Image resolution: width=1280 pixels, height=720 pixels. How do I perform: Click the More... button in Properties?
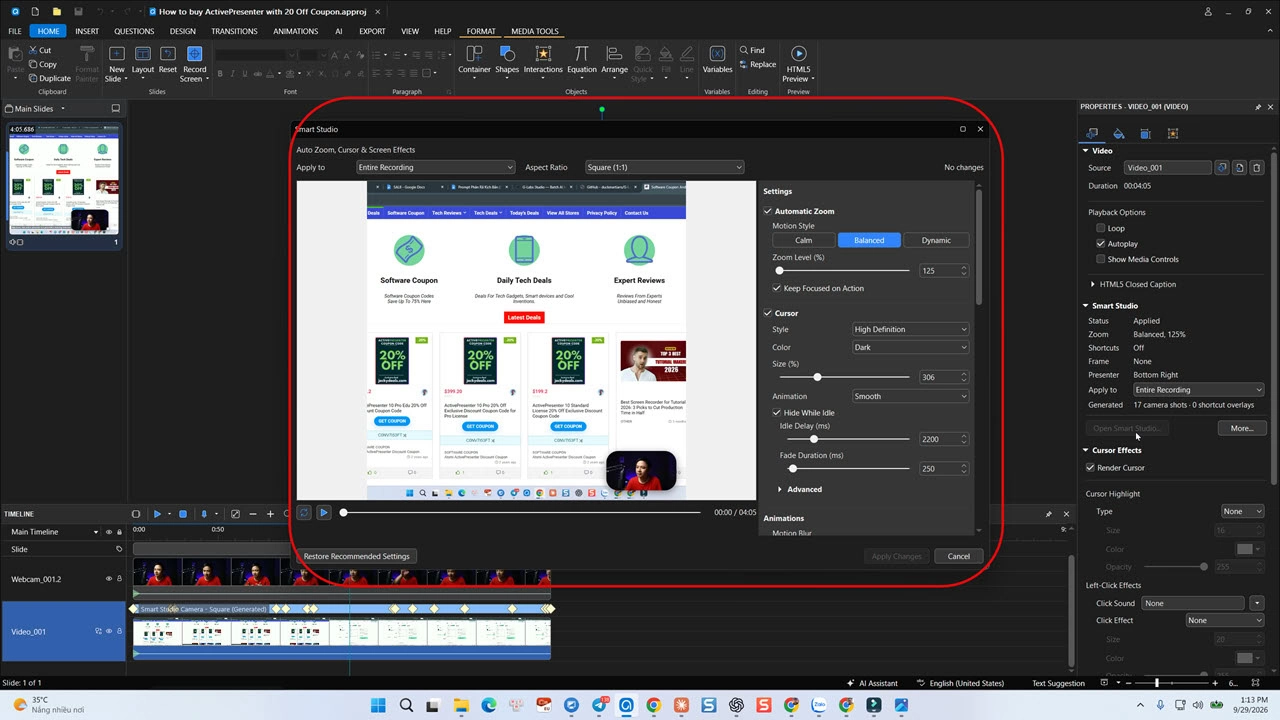(1242, 428)
